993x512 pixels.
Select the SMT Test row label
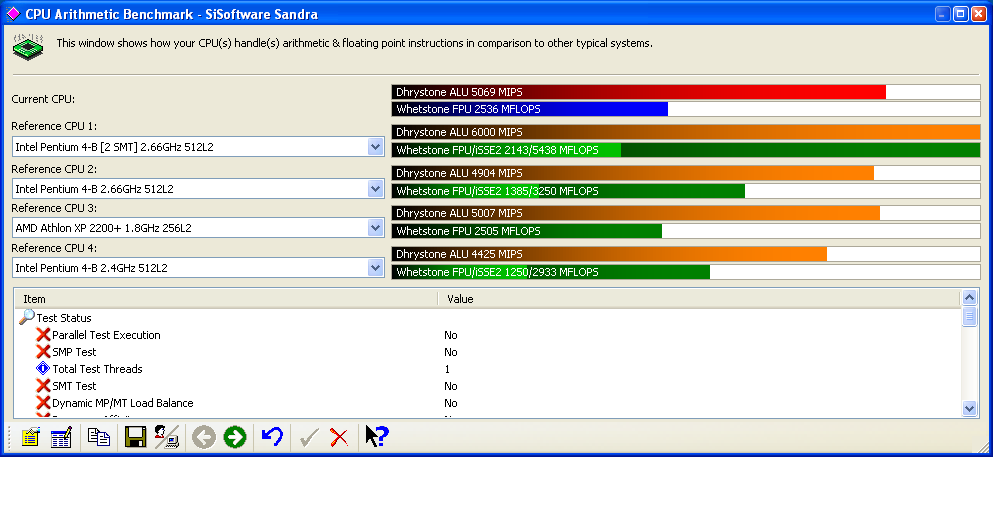pos(75,387)
